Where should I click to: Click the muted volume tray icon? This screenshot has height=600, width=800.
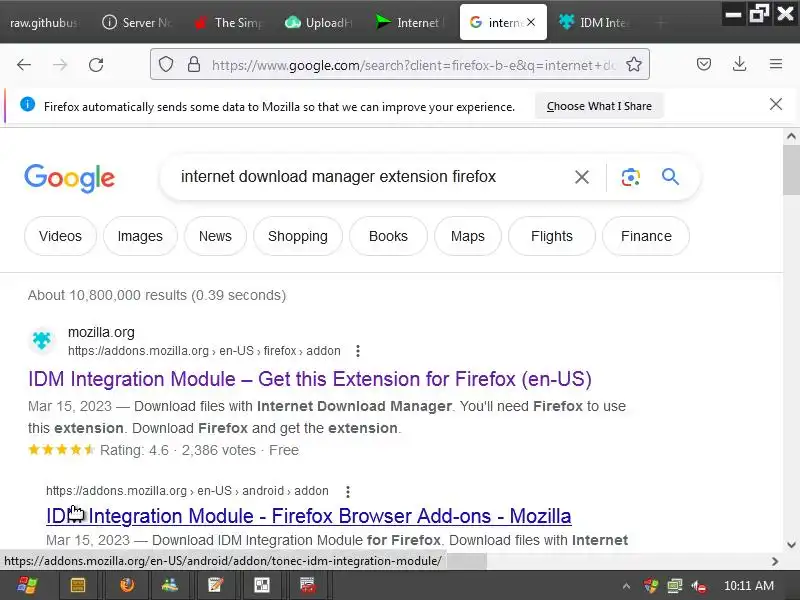pos(699,586)
